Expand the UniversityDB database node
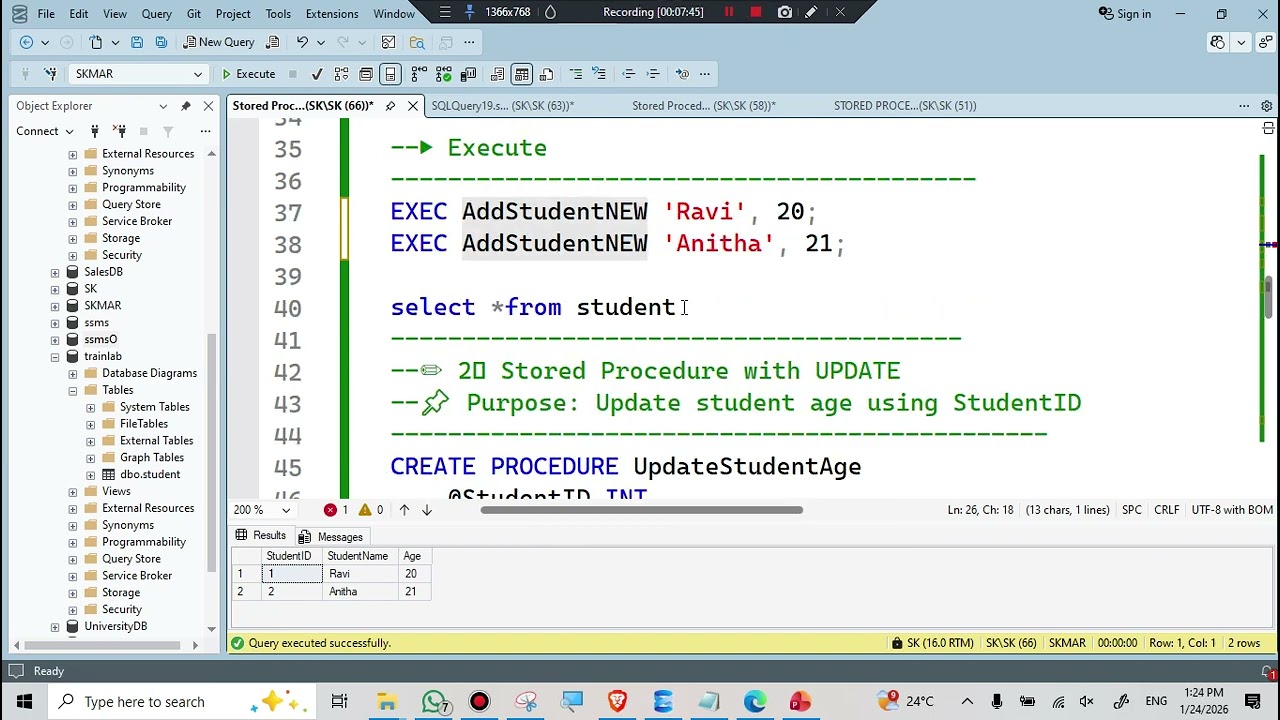The height and width of the screenshot is (720, 1280). (55, 626)
